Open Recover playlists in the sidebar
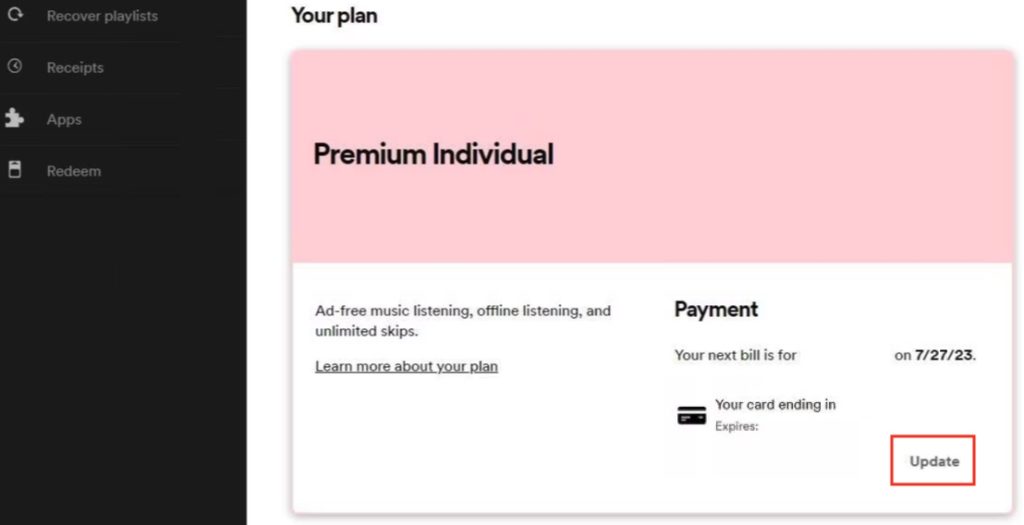This screenshot has height=525, width=1024. pyautogui.click(x=102, y=16)
